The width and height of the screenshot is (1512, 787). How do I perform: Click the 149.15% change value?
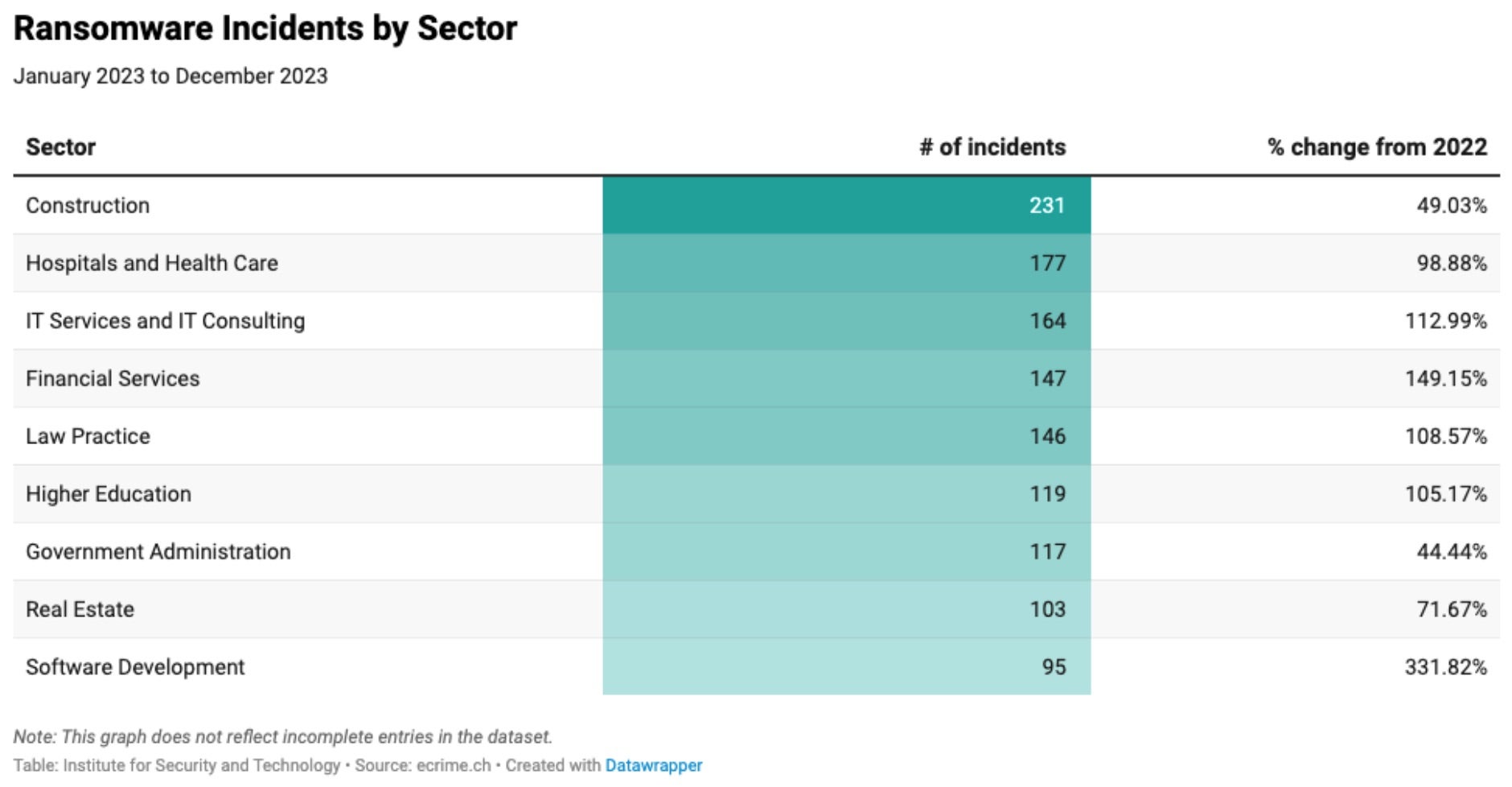[x=1445, y=379]
